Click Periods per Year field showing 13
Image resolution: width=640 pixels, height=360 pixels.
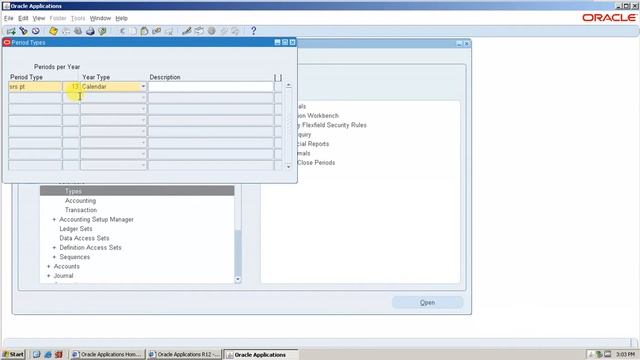click(x=71, y=87)
